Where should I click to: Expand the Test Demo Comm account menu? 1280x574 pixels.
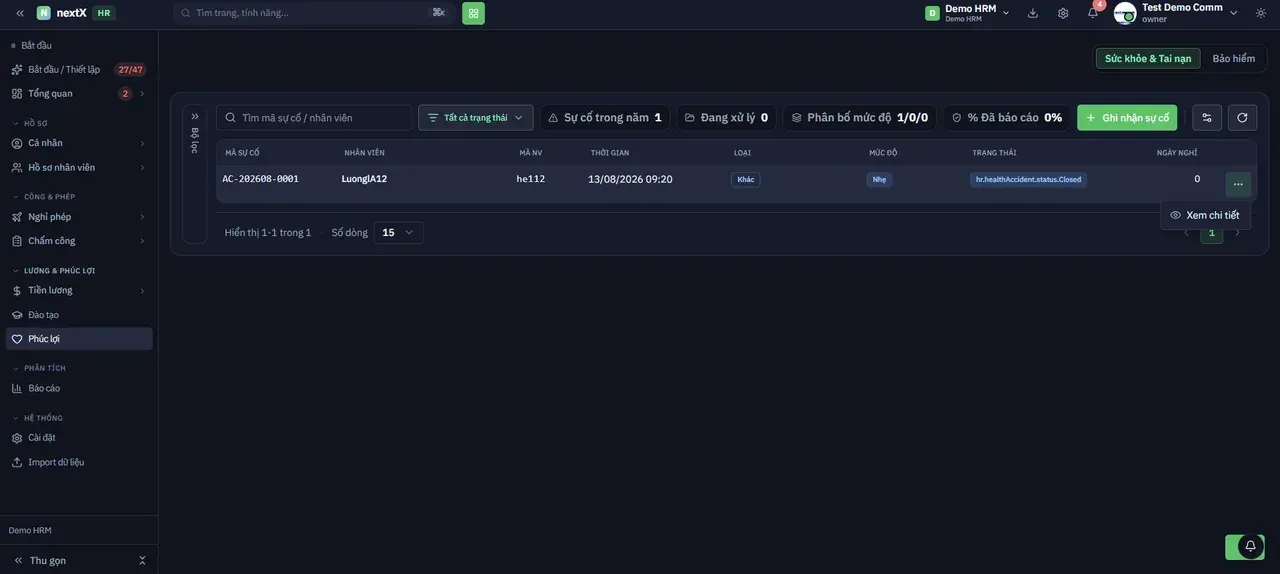point(1177,13)
